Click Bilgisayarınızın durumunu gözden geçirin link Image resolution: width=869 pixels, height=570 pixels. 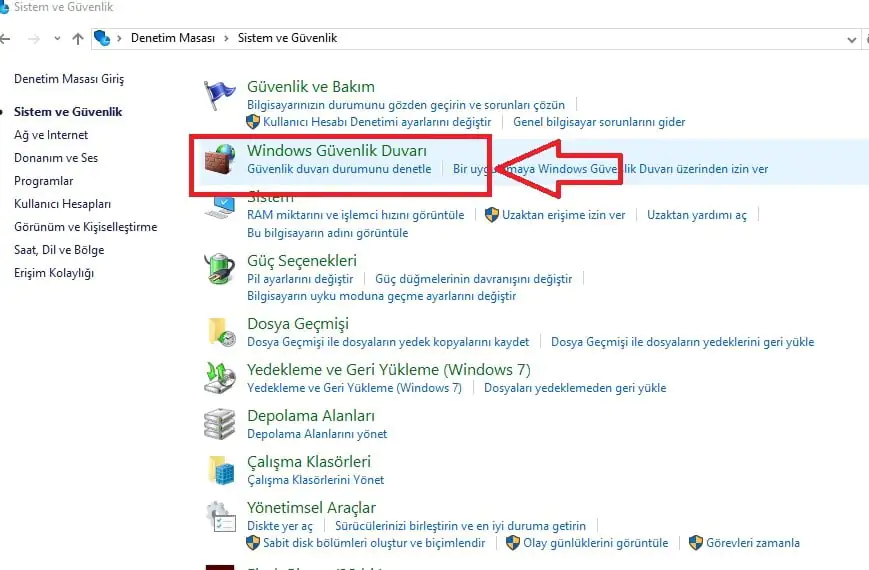(x=406, y=105)
